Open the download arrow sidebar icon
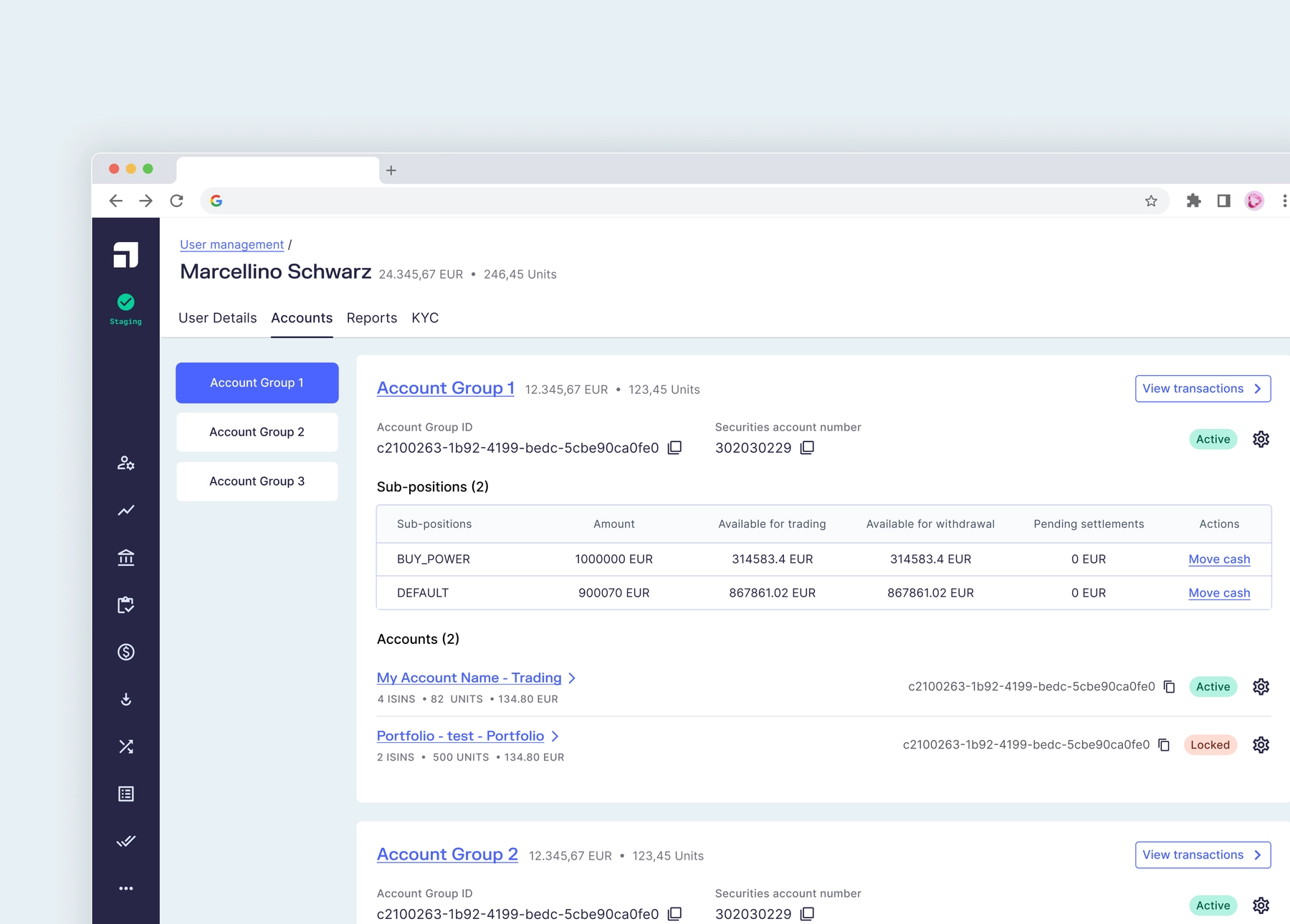Viewport: 1290px width, 924px height. click(126, 699)
